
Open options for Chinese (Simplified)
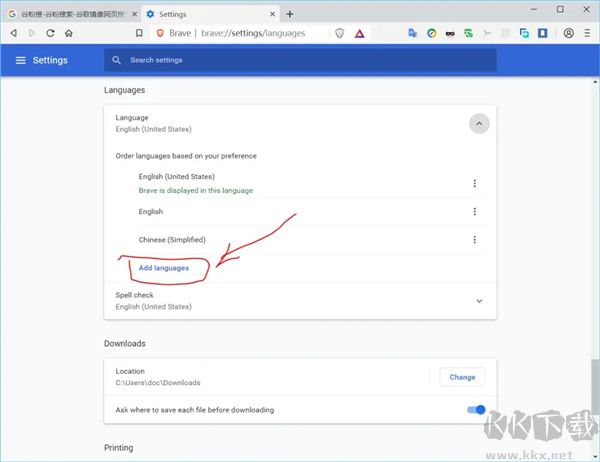click(x=474, y=240)
